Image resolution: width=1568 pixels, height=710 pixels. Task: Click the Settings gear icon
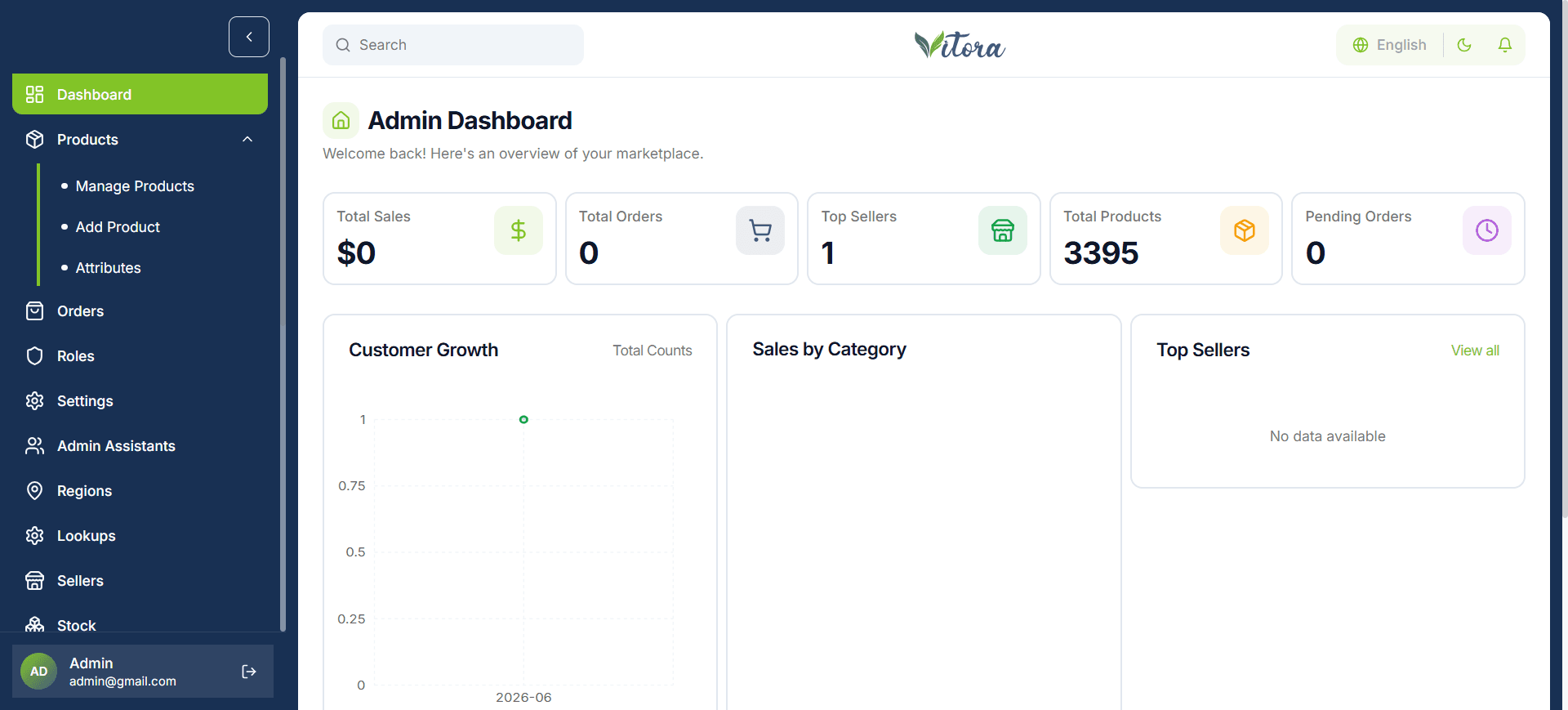(34, 400)
